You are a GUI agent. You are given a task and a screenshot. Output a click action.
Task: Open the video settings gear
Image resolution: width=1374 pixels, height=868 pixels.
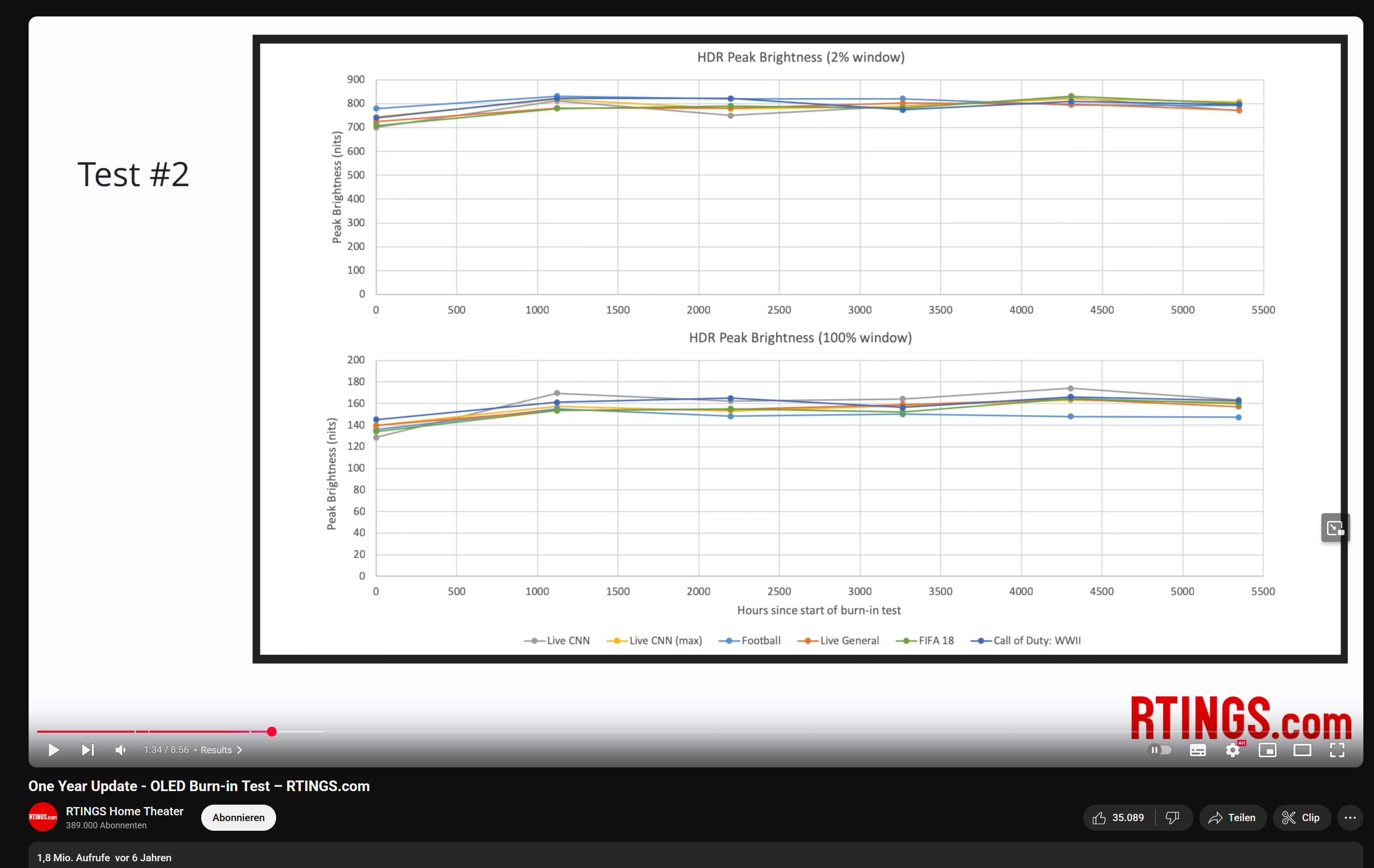point(1232,750)
